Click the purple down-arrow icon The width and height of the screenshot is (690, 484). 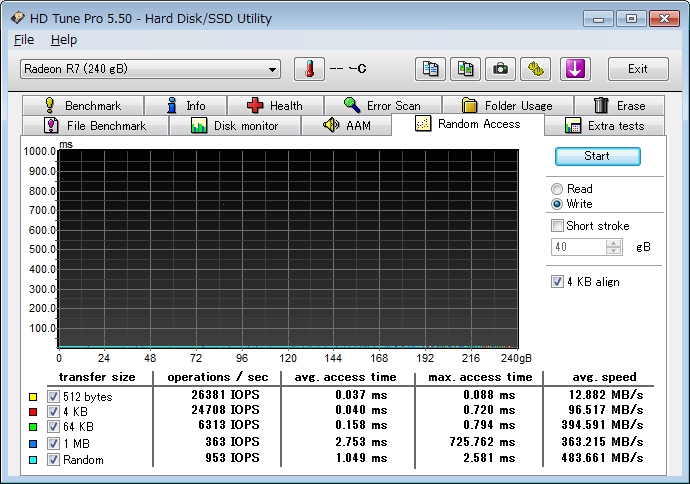point(577,69)
